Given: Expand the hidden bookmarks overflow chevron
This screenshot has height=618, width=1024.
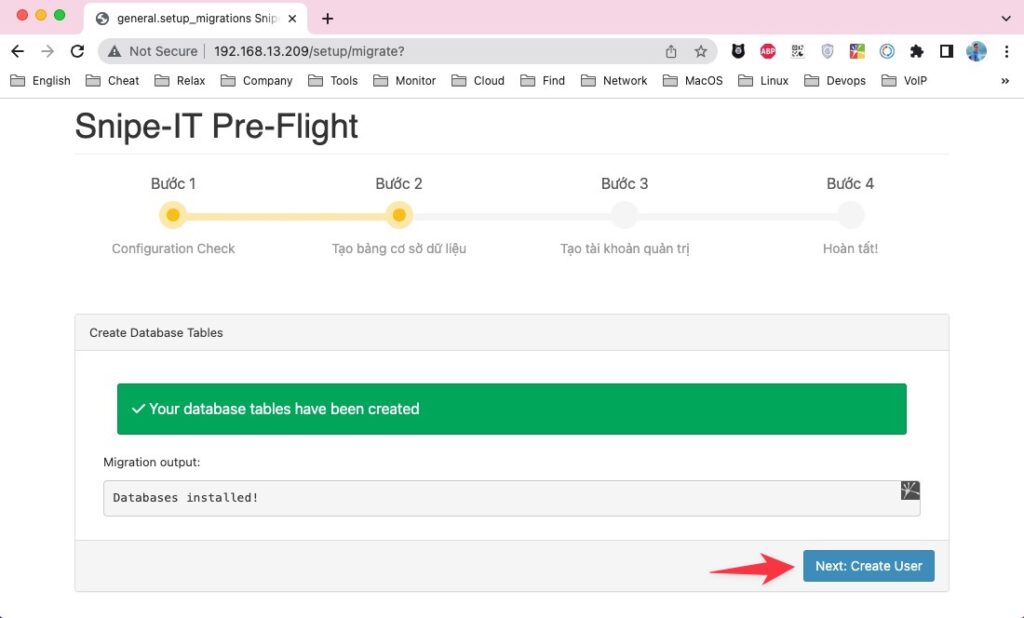Looking at the screenshot, I should pyautogui.click(x=1005, y=80).
